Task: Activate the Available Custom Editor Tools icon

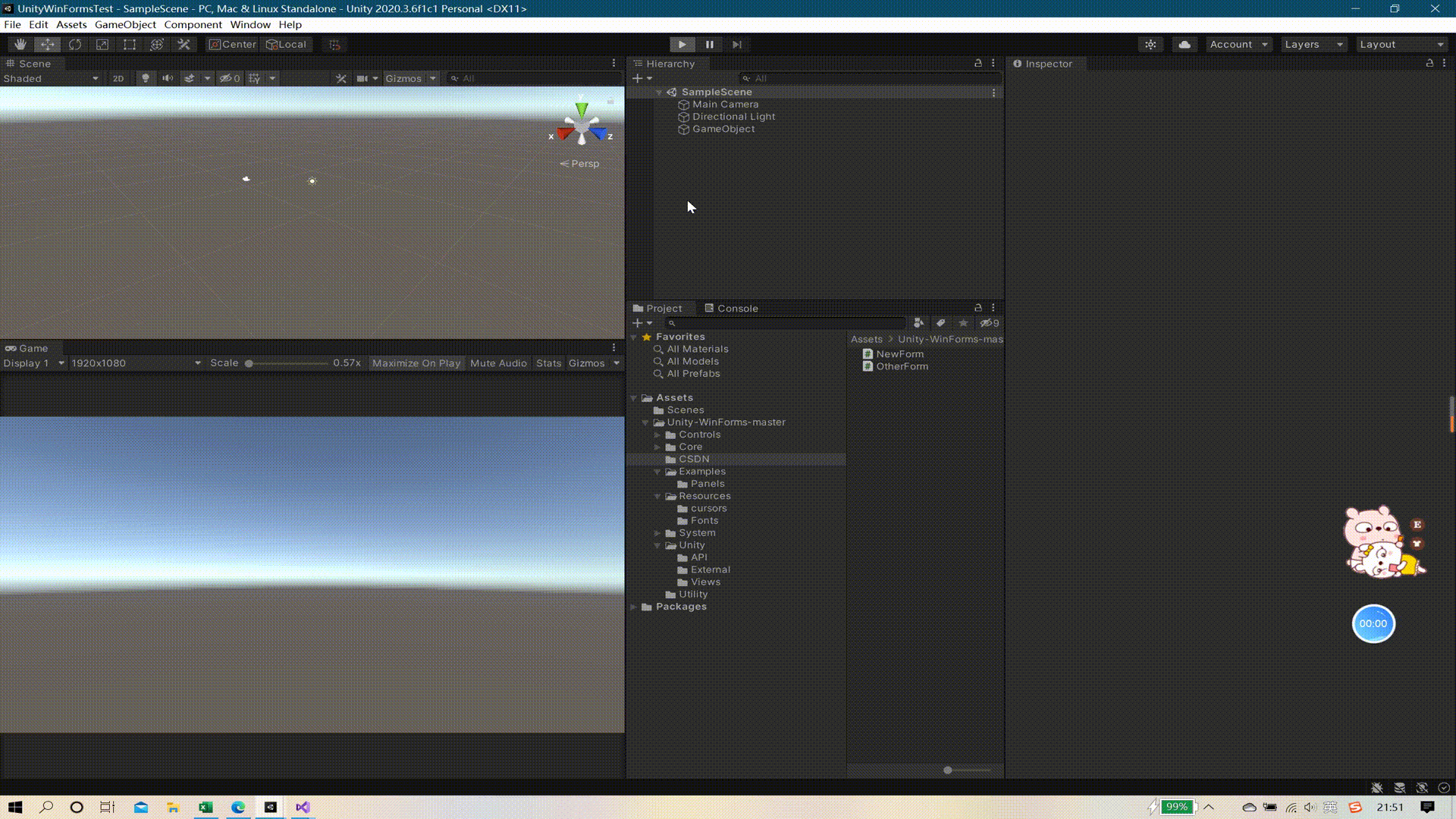Action: 184,44
